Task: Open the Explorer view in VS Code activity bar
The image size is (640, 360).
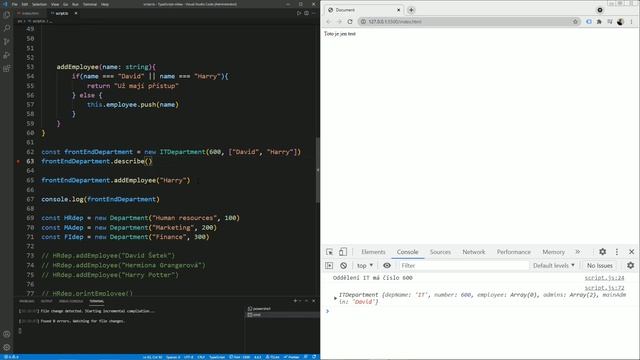Action: tap(7, 15)
